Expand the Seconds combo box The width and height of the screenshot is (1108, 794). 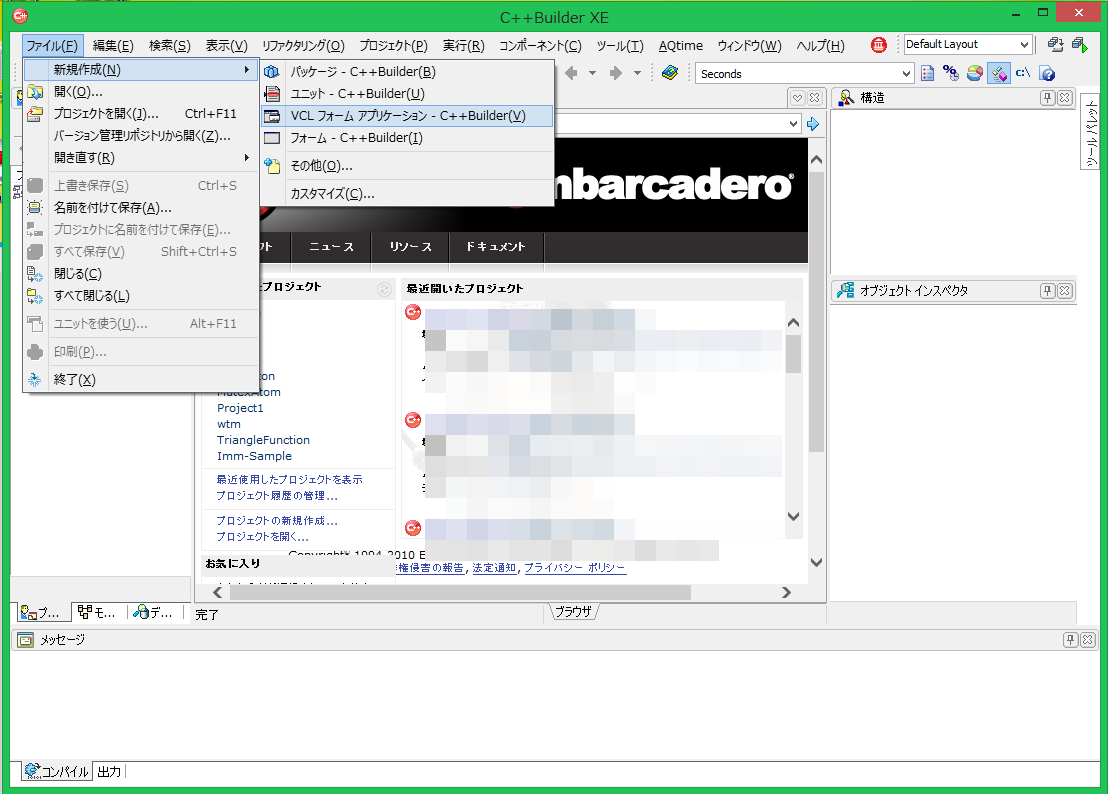pyautogui.click(x=906, y=73)
